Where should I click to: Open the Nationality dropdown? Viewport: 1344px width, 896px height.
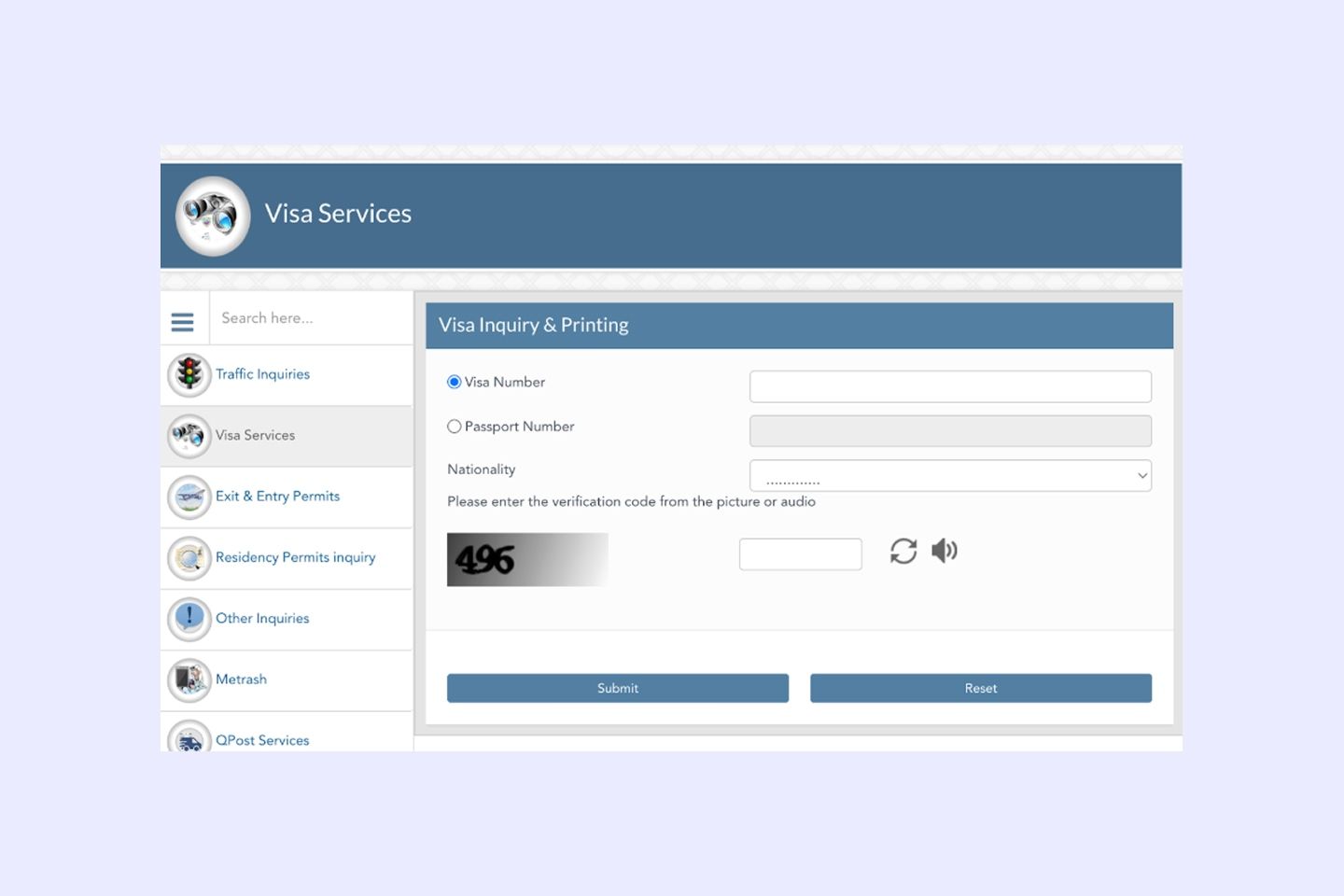[x=949, y=476]
